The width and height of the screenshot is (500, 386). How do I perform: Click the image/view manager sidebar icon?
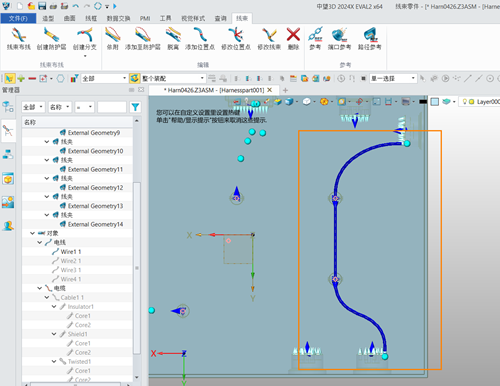[x=8, y=202]
